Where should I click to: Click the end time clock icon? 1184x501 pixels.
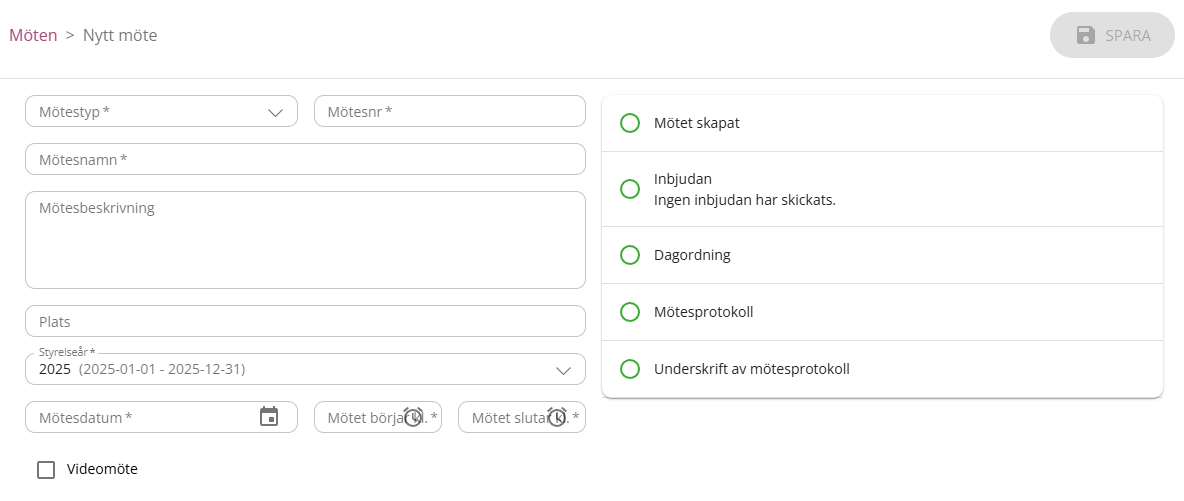(557, 417)
